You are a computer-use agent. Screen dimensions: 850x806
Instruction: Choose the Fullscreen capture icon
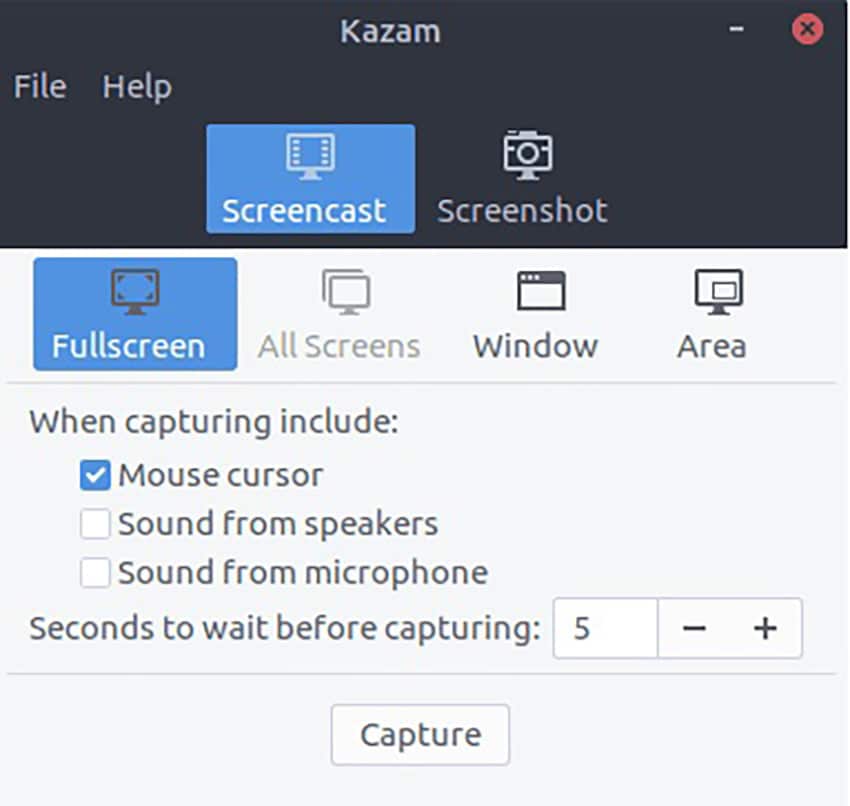coord(135,292)
